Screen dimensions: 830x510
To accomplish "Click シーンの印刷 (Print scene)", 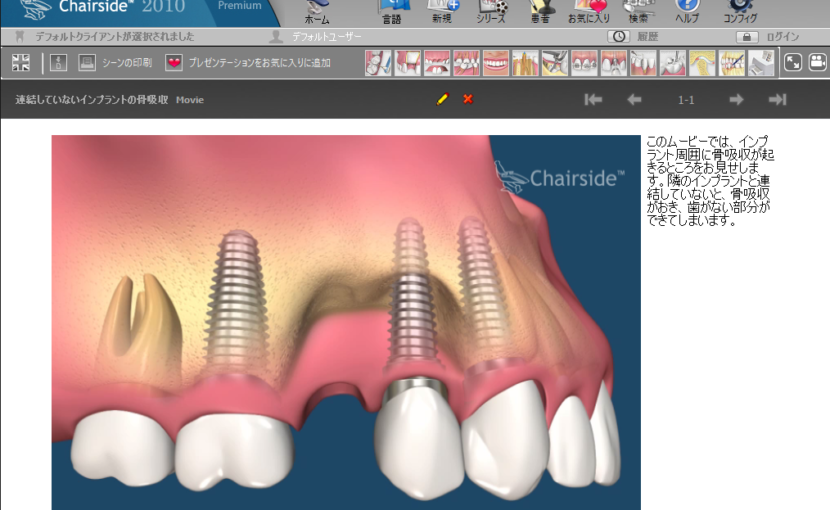I will [109, 63].
